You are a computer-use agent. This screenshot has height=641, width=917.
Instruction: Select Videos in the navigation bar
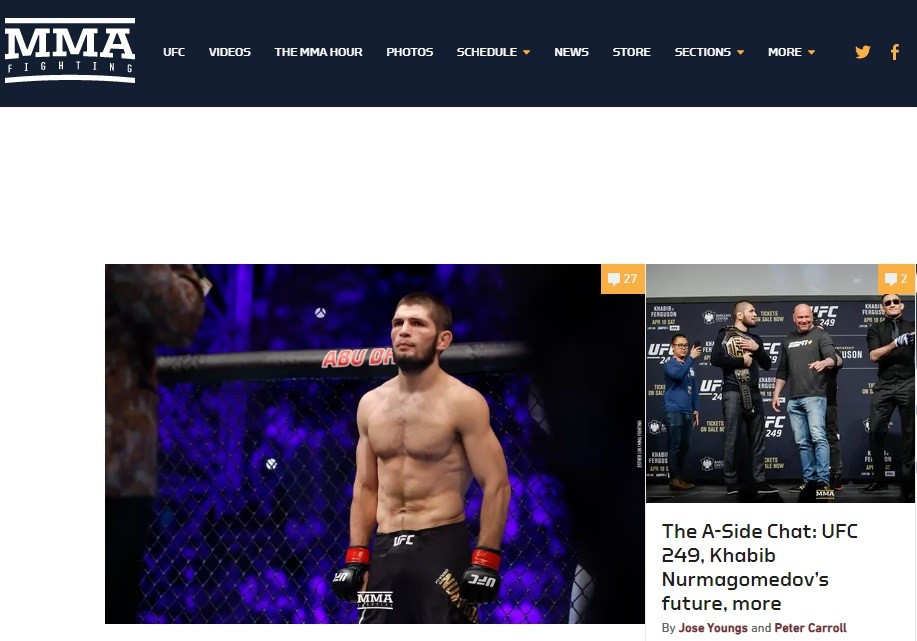click(x=230, y=52)
